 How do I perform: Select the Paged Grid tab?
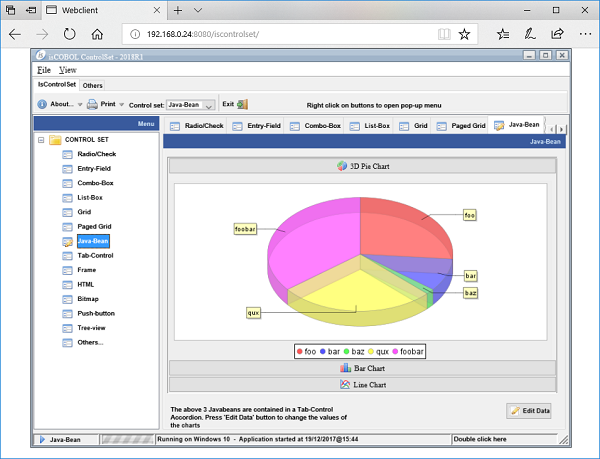coord(461,126)
